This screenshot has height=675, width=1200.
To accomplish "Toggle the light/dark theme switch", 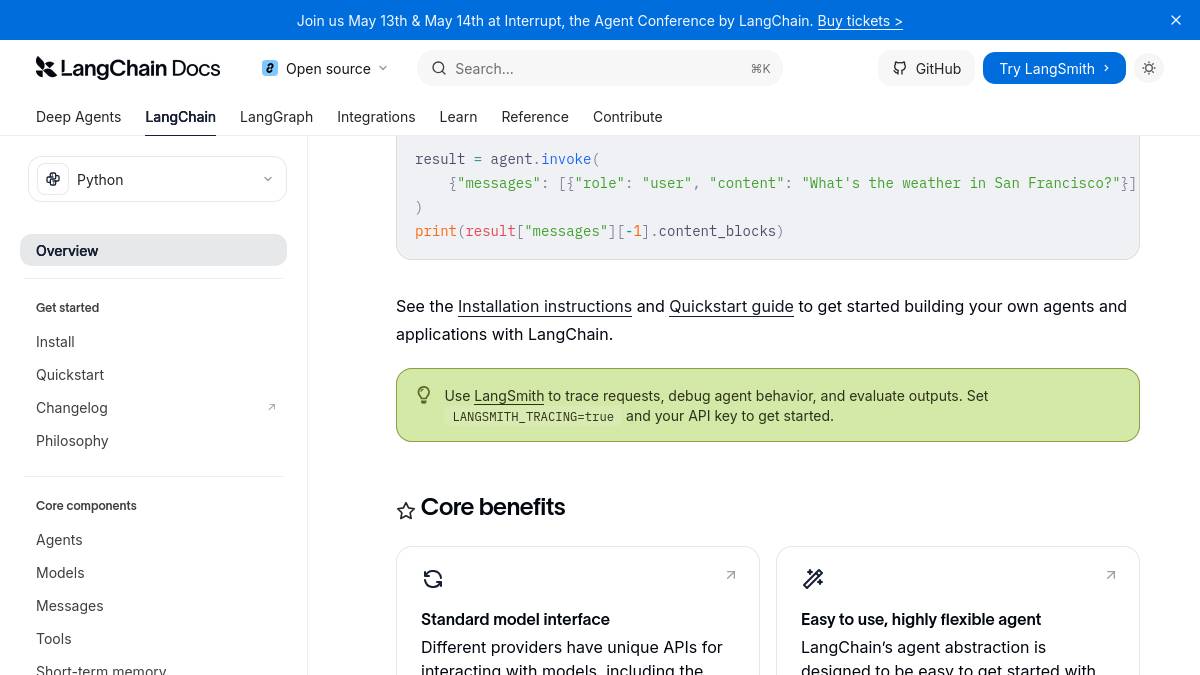I will click(1149, 68).
